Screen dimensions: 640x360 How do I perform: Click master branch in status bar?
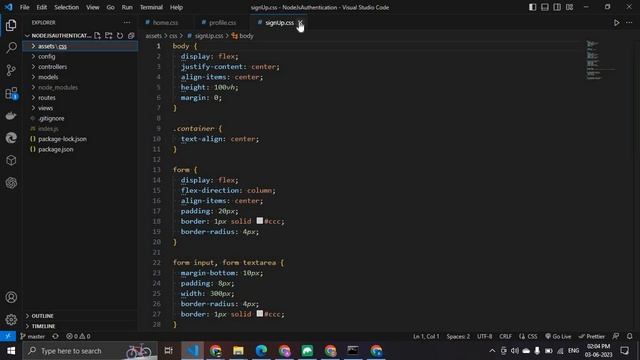click(32, 336)
